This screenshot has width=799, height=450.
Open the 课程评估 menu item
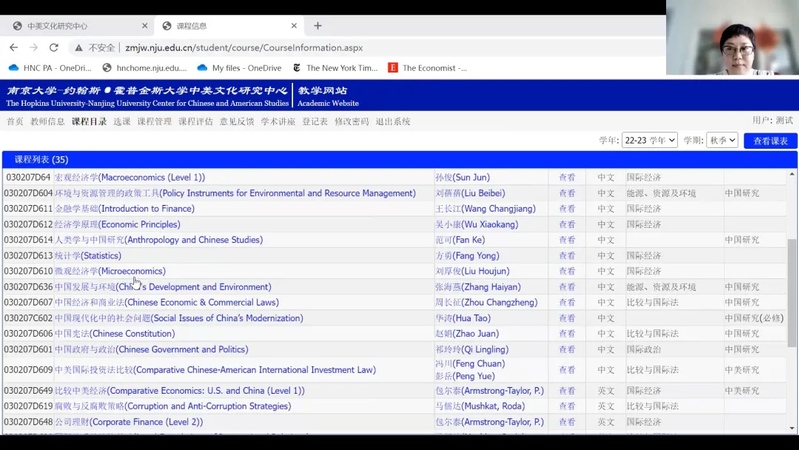196,121
